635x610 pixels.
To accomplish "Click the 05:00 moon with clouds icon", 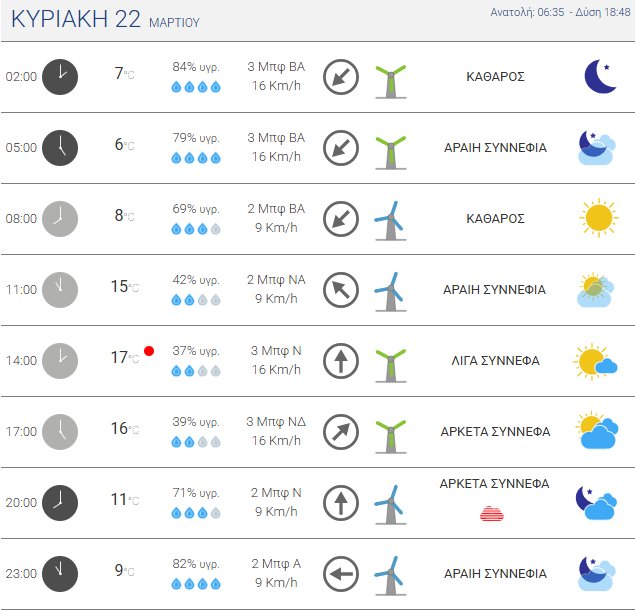I will [596, 148].
